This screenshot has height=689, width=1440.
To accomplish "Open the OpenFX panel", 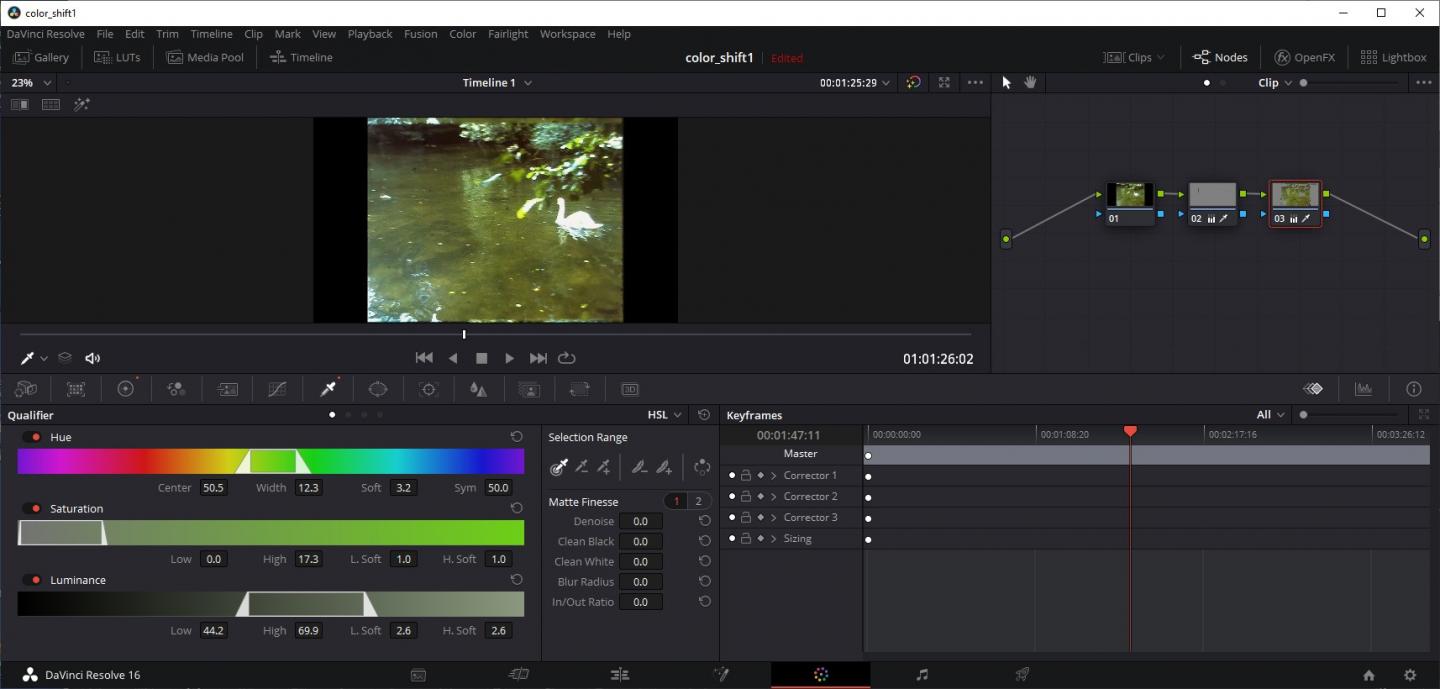I will [x=1304, y=57].
